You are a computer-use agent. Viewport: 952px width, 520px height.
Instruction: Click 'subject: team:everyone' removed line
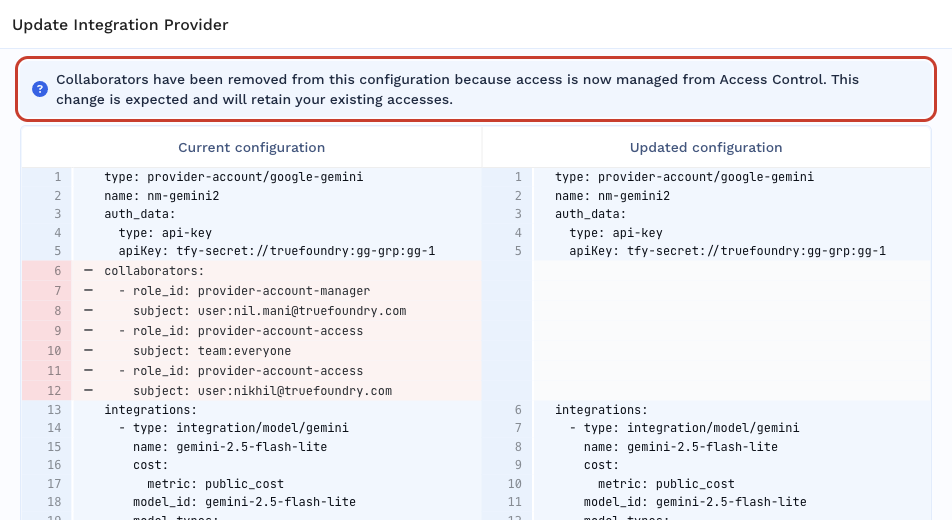click(212, 351)
